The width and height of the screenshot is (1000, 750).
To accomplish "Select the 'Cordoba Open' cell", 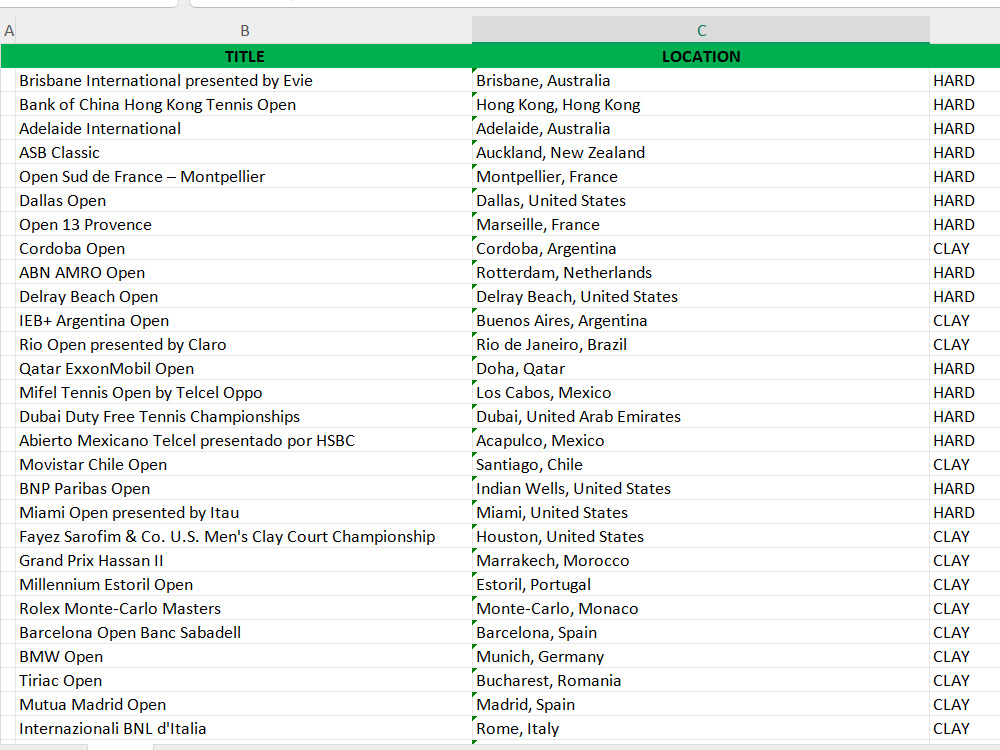I will tap(244, 249).
